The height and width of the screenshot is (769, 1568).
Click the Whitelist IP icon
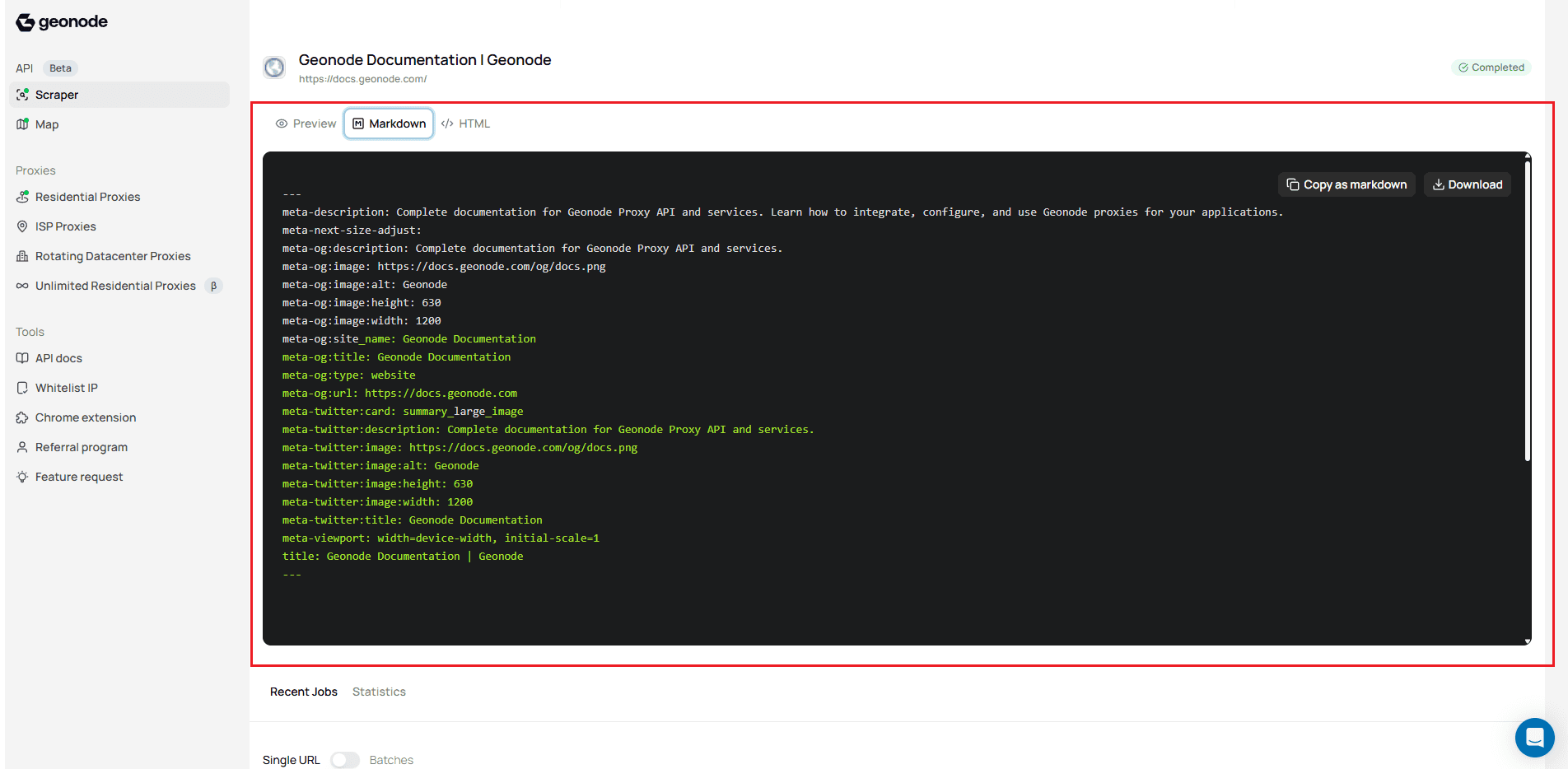[x=22, y=388]
